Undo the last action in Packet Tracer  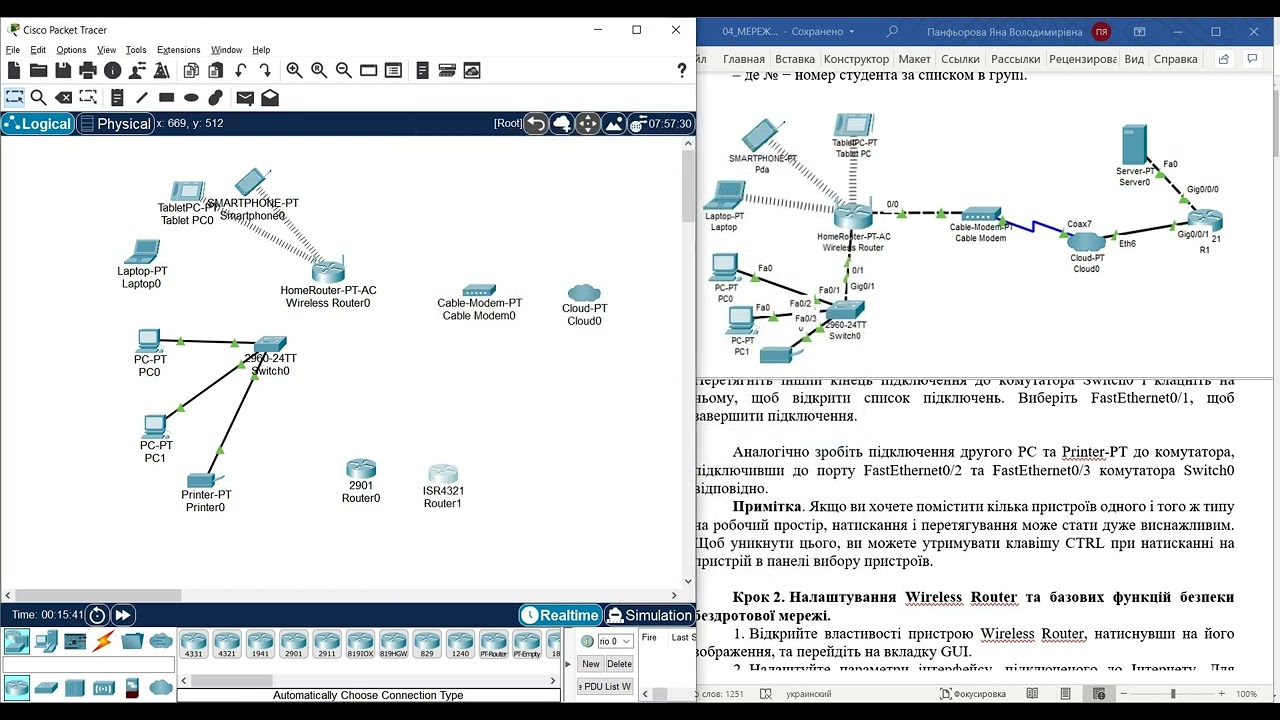click(x=241, y=70)
